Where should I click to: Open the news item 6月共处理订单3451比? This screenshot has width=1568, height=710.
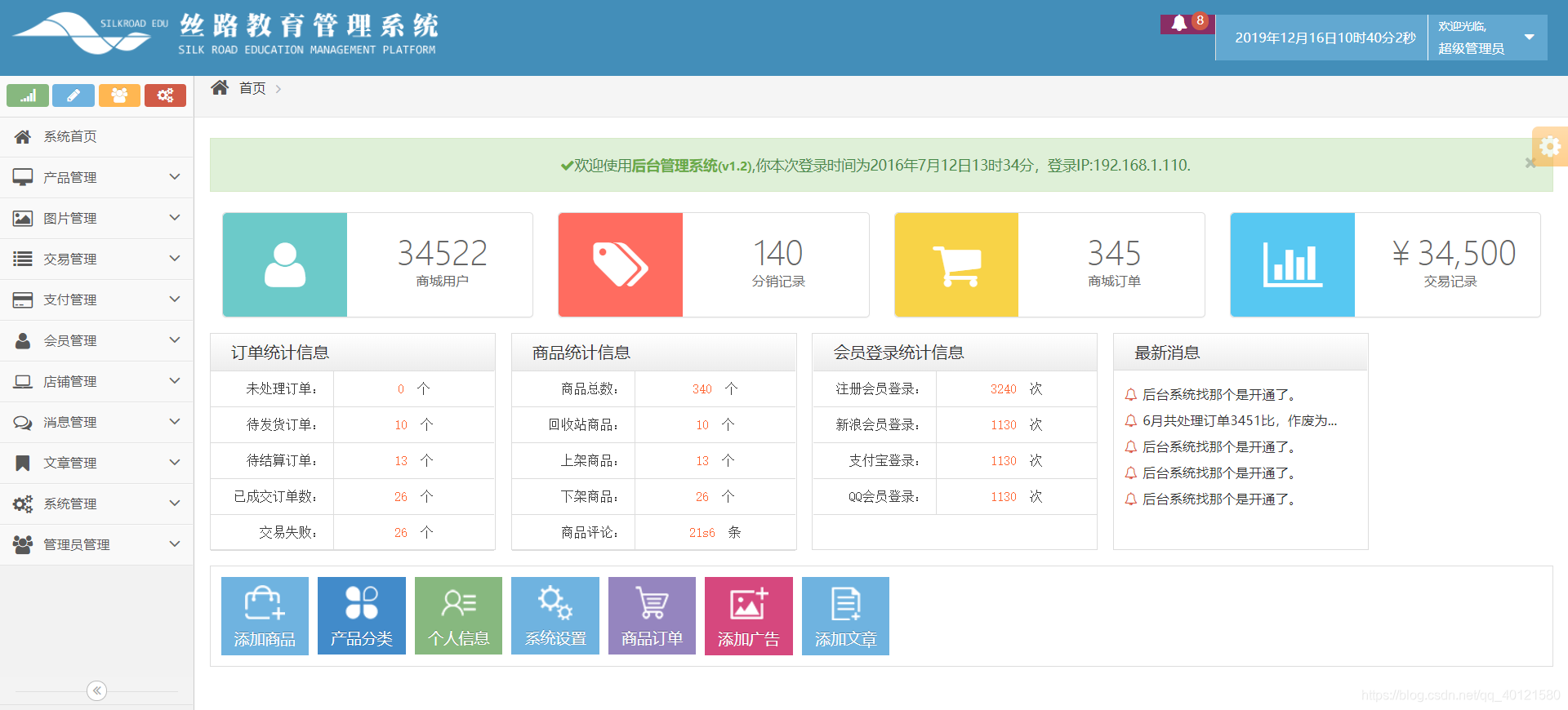click(x=1240, y=421)
